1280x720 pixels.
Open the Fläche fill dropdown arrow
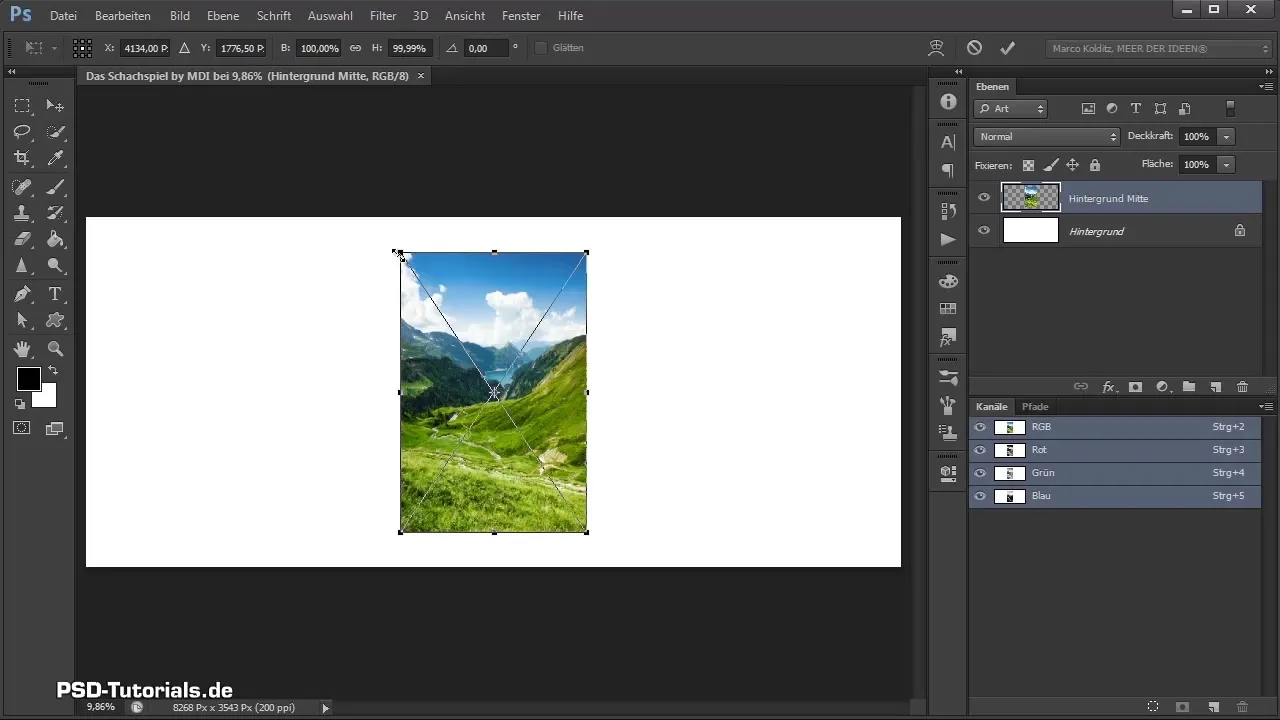[1227, 164]
